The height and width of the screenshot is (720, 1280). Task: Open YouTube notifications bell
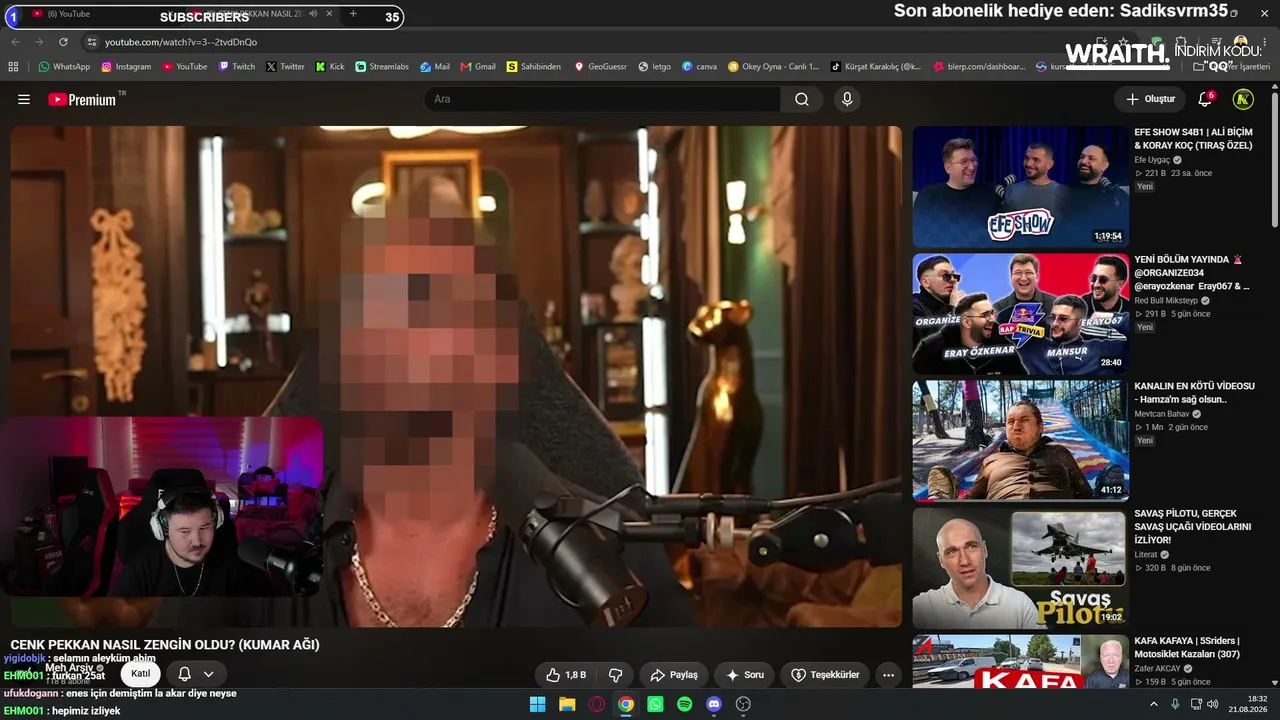pyautogui.click(x=1205, y=100)
